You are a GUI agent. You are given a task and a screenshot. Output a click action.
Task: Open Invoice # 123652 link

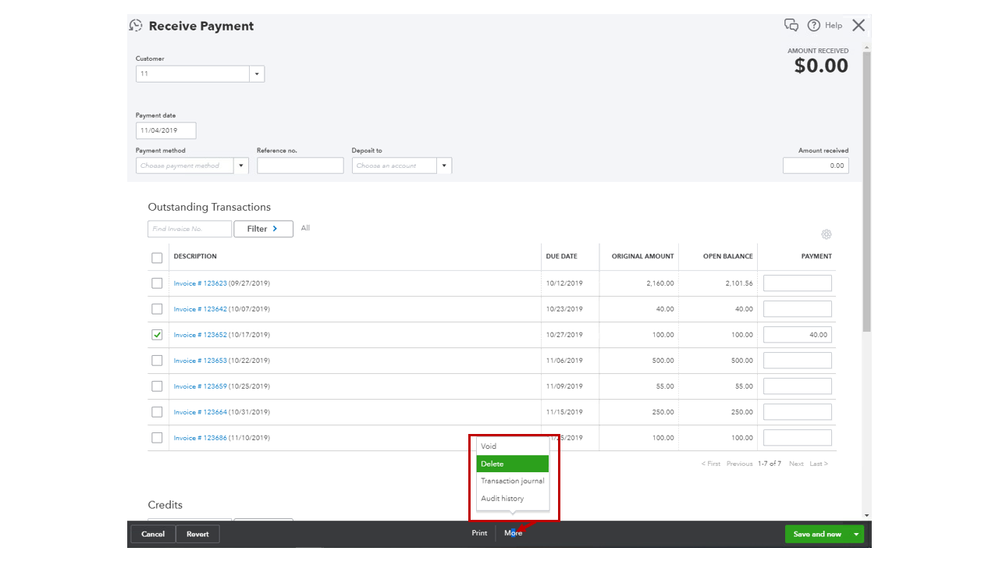(x=200, y=335)
